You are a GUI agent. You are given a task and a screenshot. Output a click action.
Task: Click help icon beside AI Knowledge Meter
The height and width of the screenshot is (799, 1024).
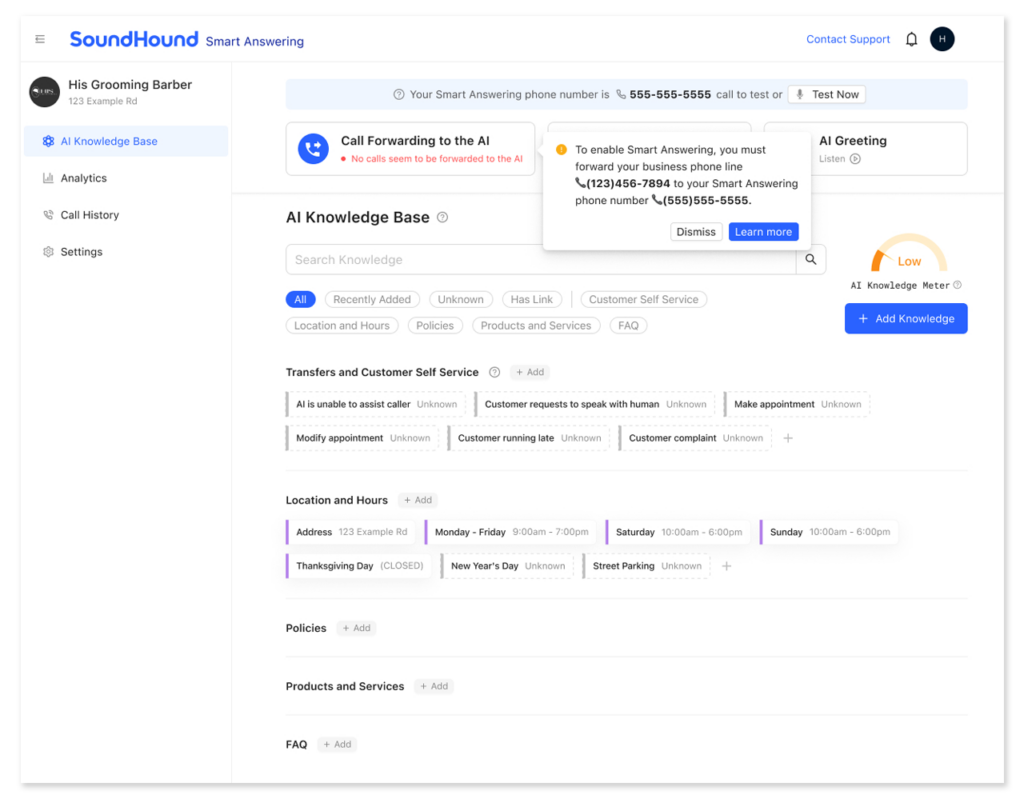pos(957,285)
